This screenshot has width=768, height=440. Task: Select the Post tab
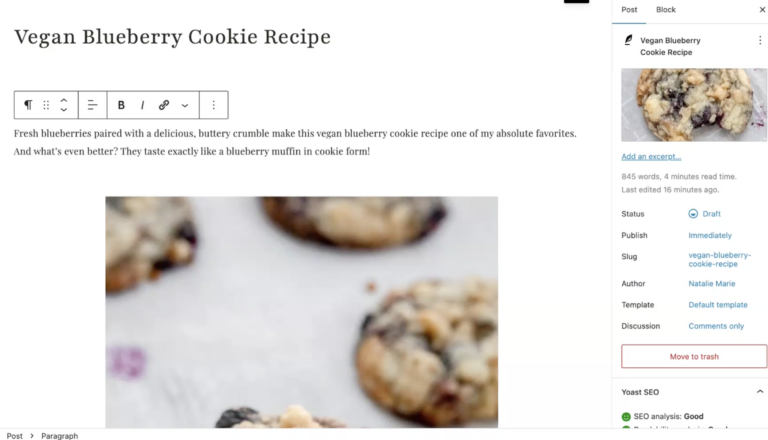[629, 10]
